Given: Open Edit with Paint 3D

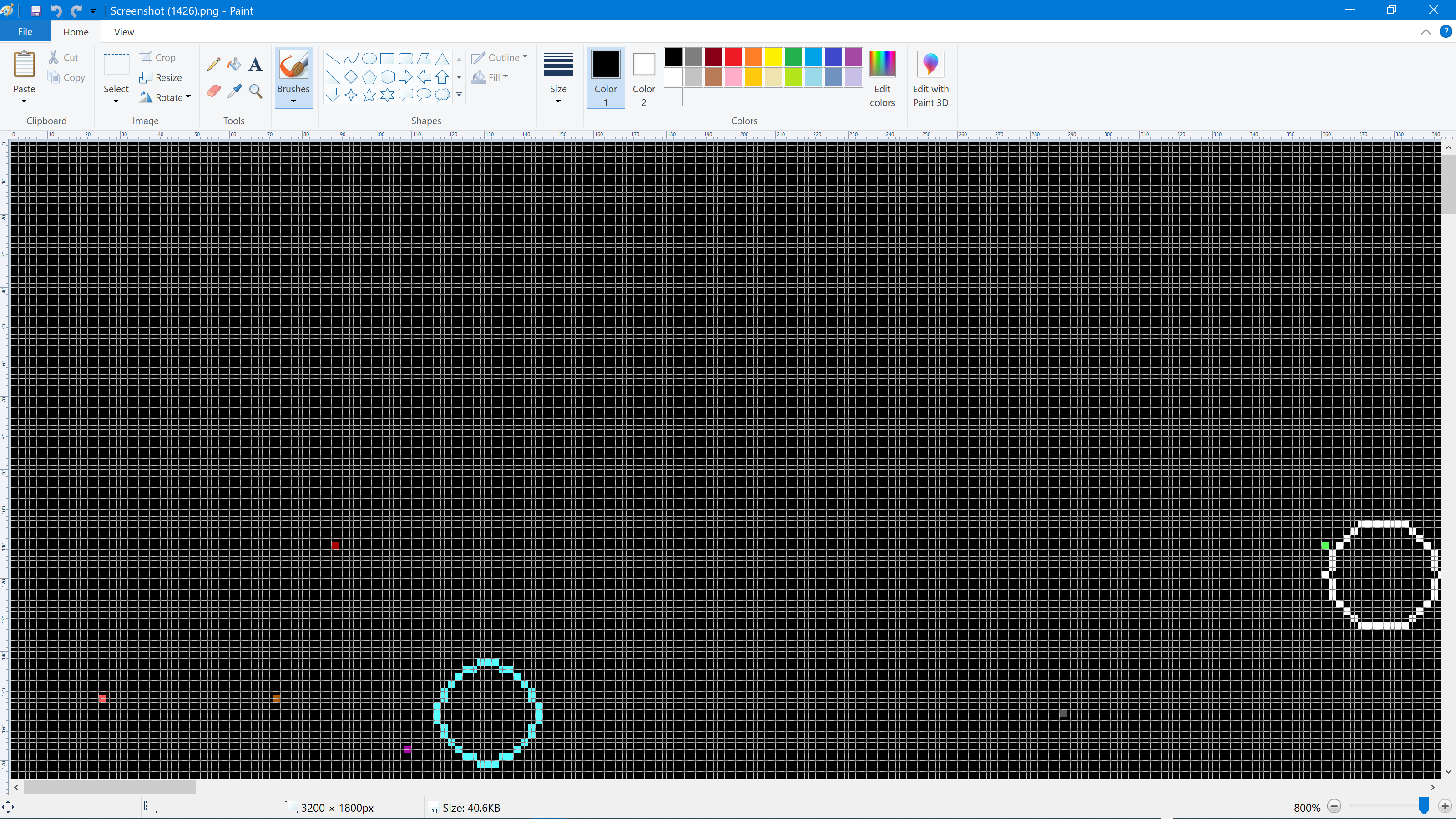Looking at the screenshot, I should point(930,77).
